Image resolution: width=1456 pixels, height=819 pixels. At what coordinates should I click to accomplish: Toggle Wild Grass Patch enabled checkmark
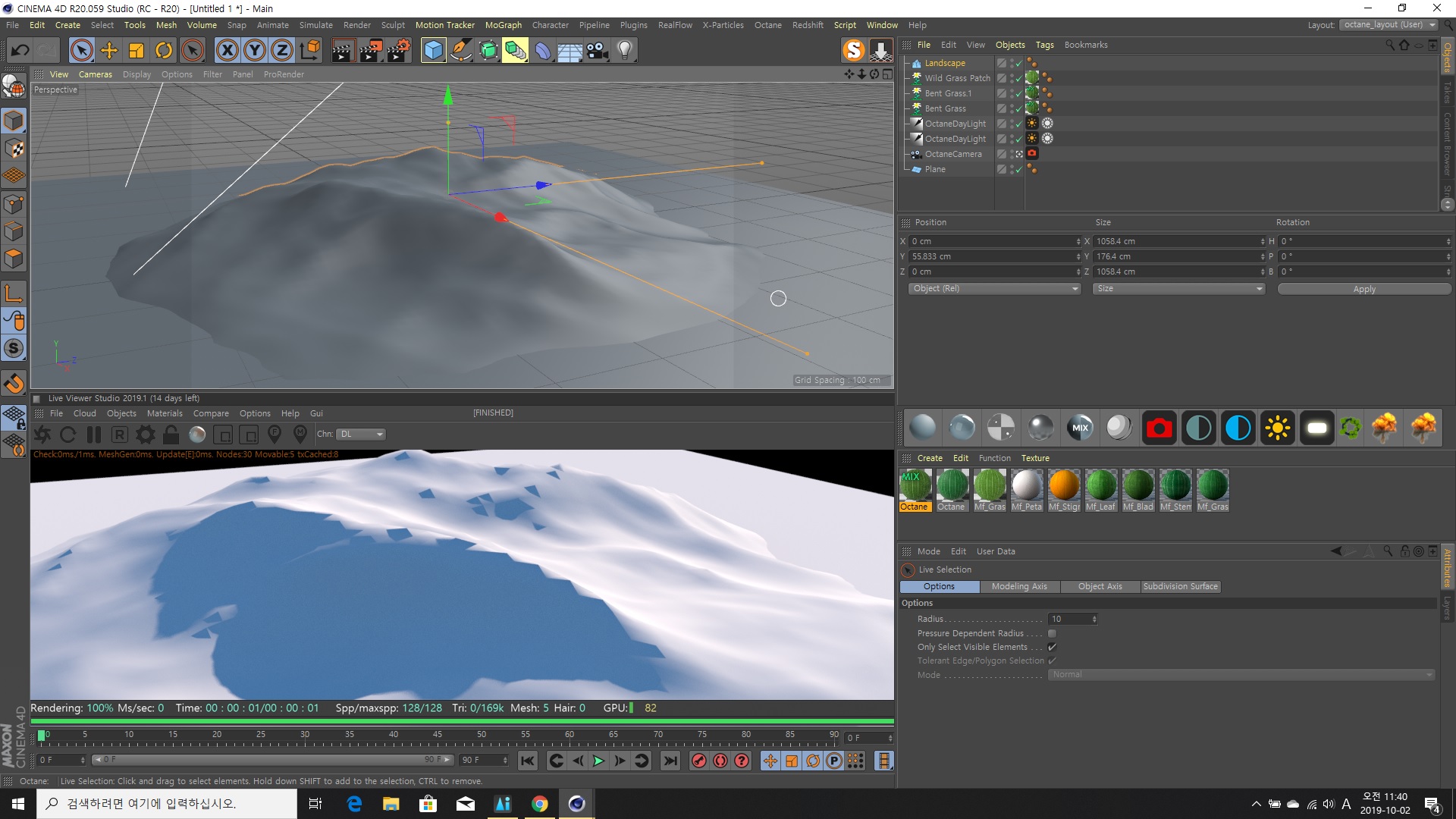coord(1019,79)
